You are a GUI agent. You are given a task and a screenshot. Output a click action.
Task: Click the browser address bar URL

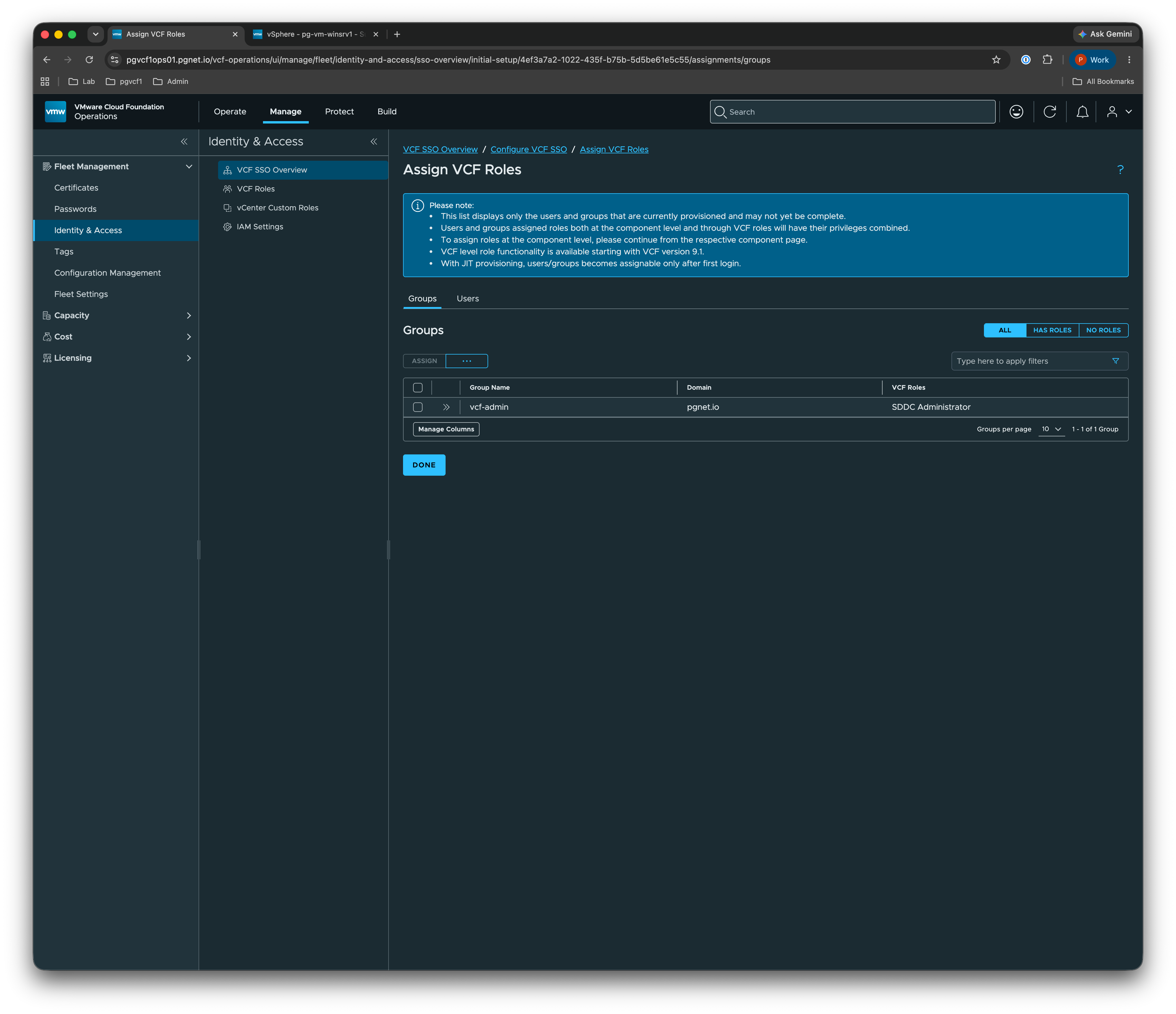point(448,60)
